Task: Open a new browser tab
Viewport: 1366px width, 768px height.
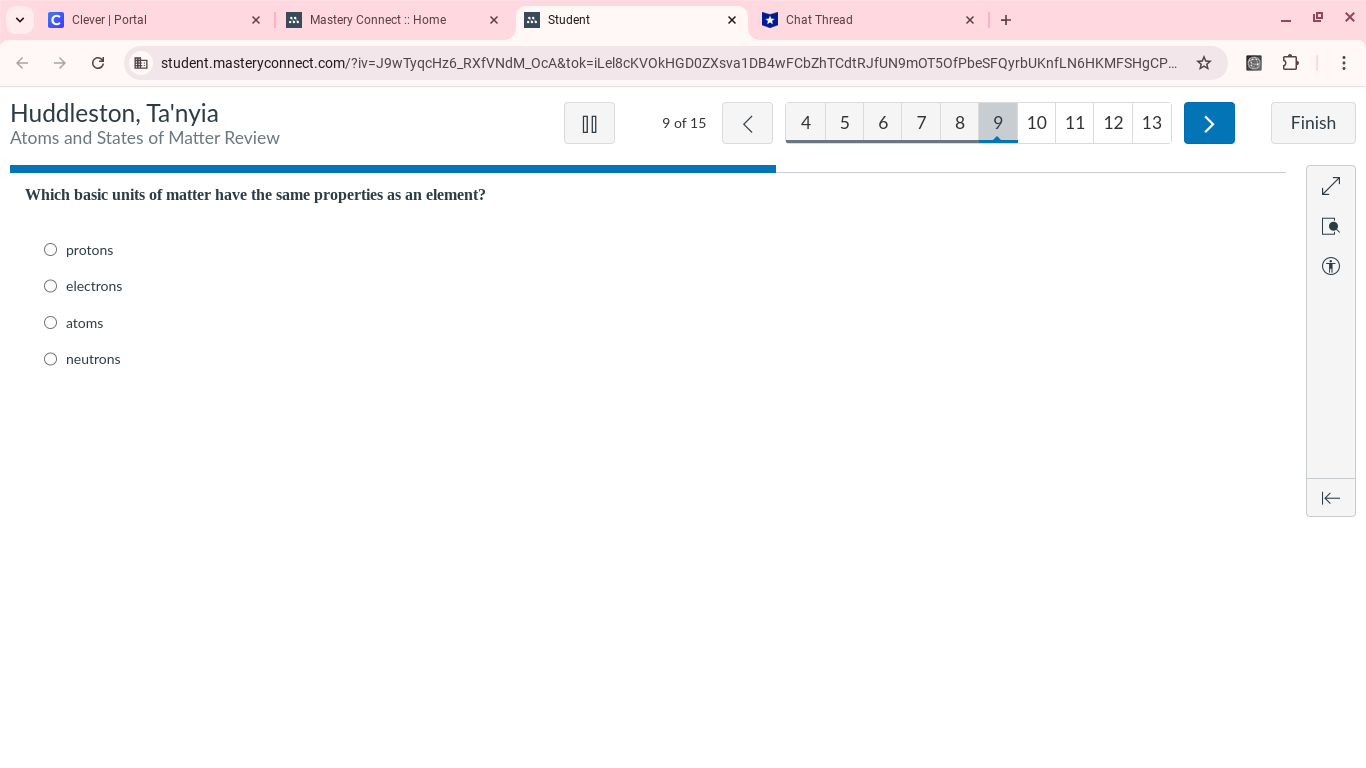Action: coord(1006,20)
